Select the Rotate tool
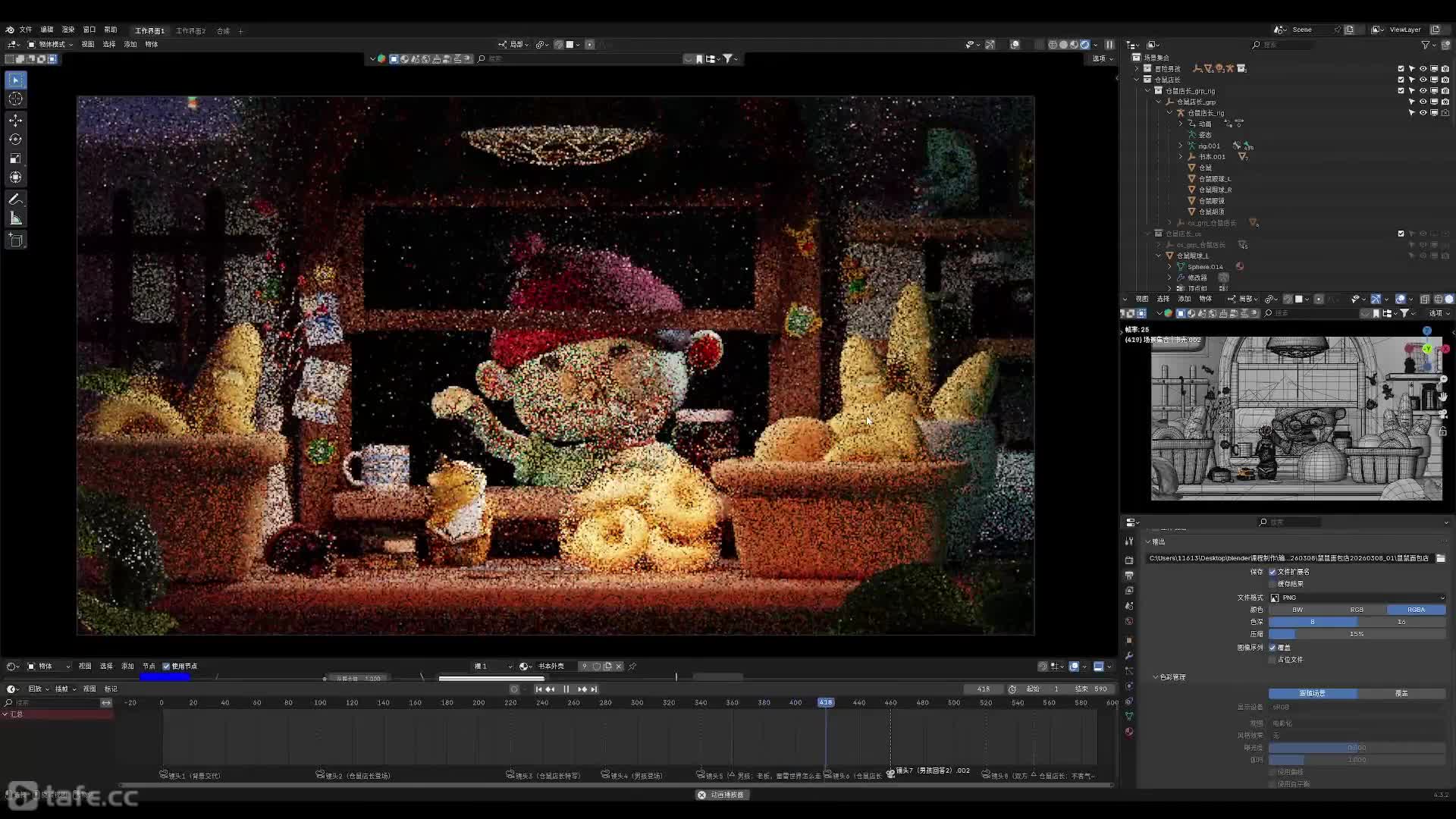The image size is (1456, 819). [15, 140]
